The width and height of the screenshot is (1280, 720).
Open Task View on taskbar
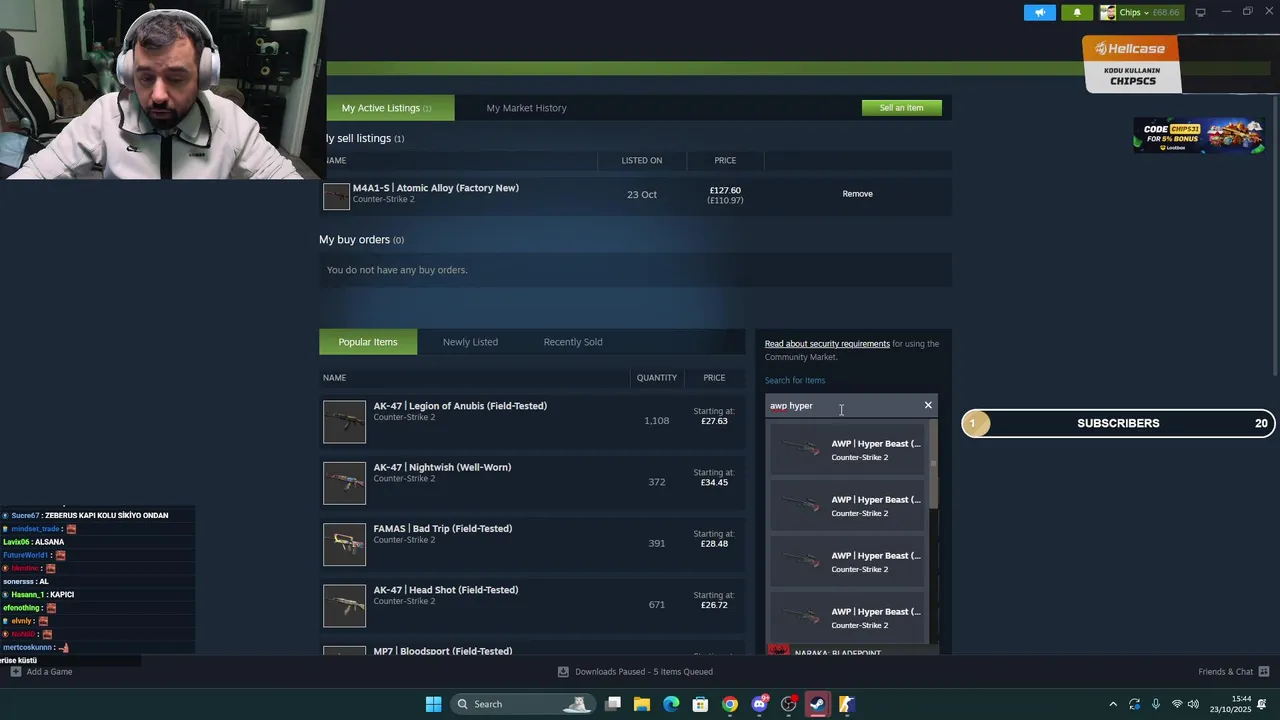(613, 704)
